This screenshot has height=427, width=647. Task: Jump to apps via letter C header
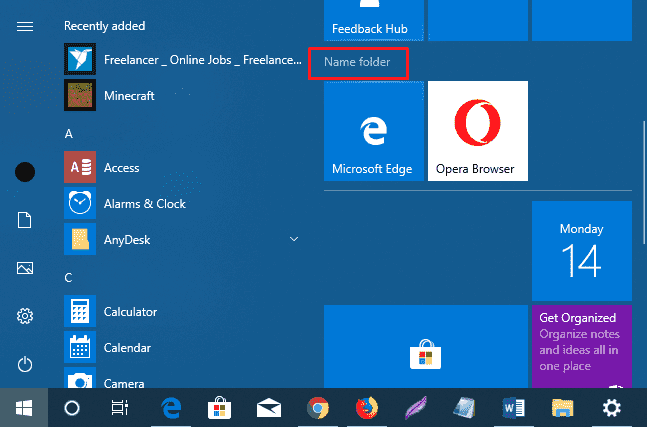tap(68, 278)
